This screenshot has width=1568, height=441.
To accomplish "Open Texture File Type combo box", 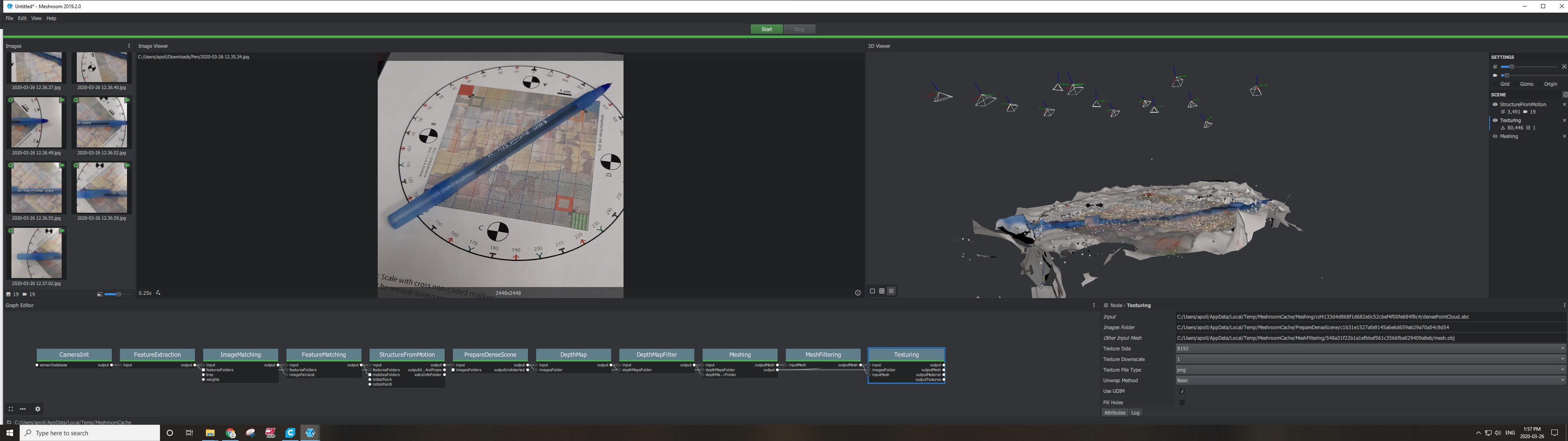I will tap(1370, 370).
